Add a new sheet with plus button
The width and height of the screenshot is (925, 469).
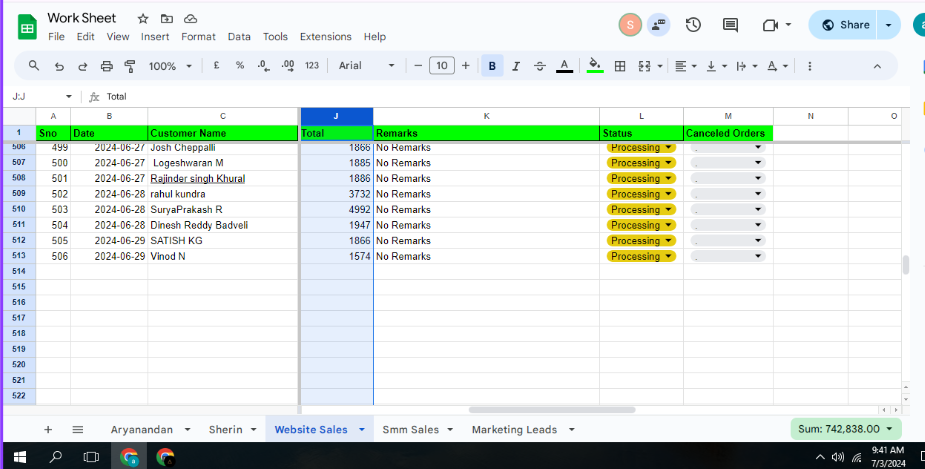(47, 429)
